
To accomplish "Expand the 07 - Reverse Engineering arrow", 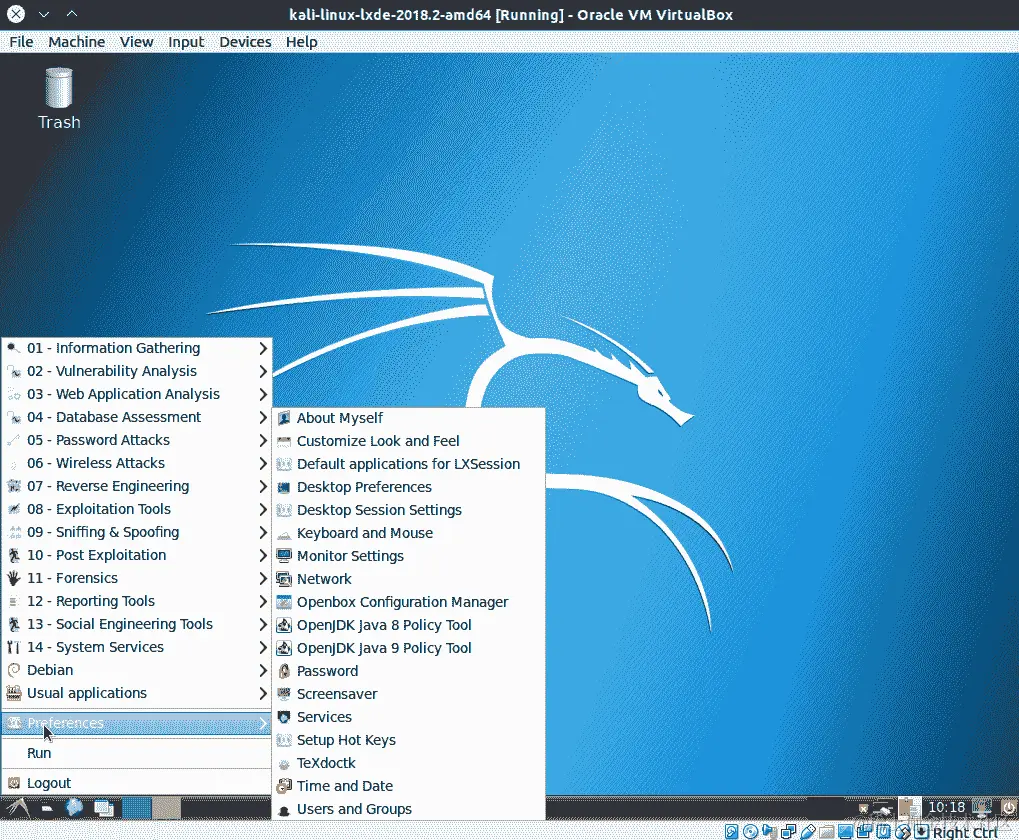I will (263, 487).
